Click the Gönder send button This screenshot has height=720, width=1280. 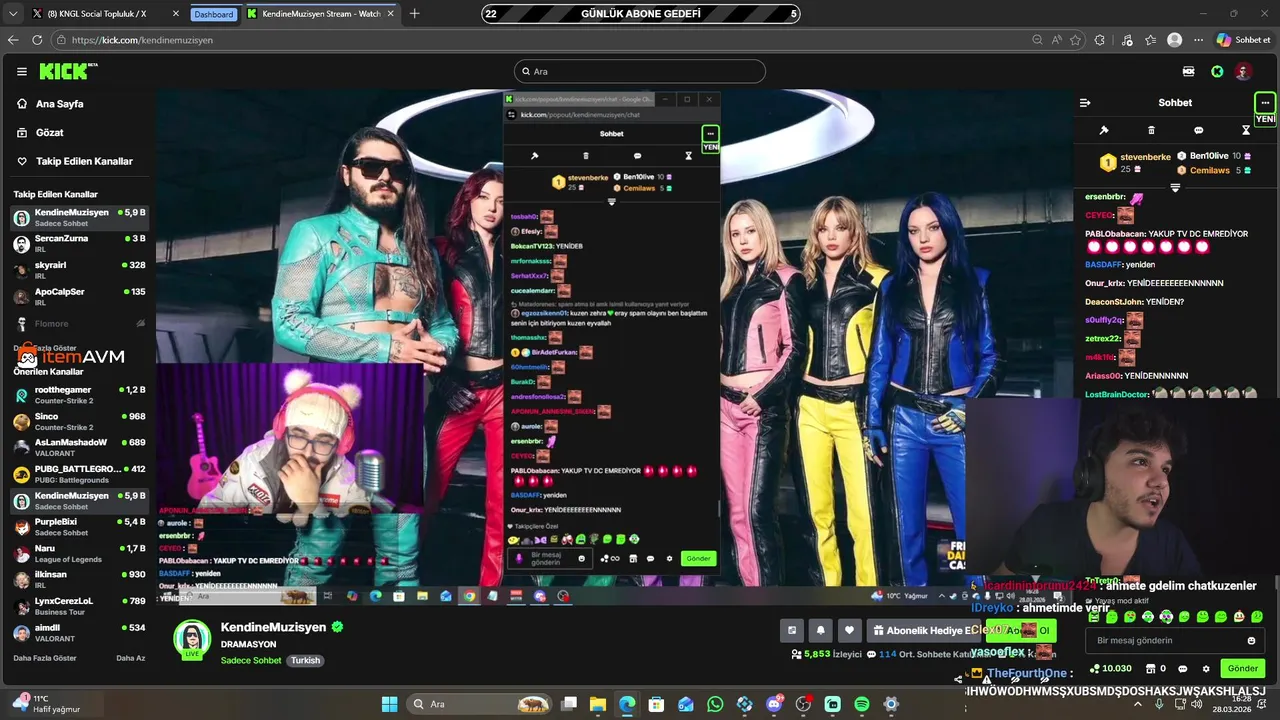pos(1243,668)
